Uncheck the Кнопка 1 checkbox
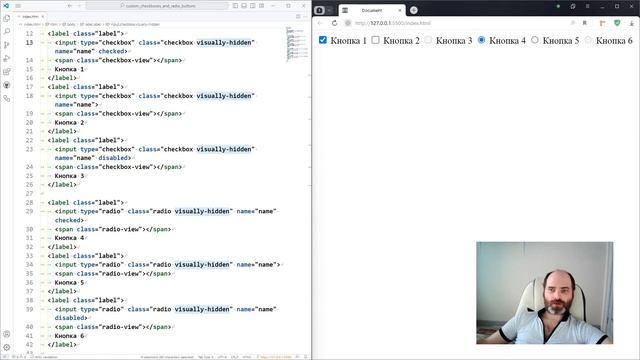 pos(323,40)
